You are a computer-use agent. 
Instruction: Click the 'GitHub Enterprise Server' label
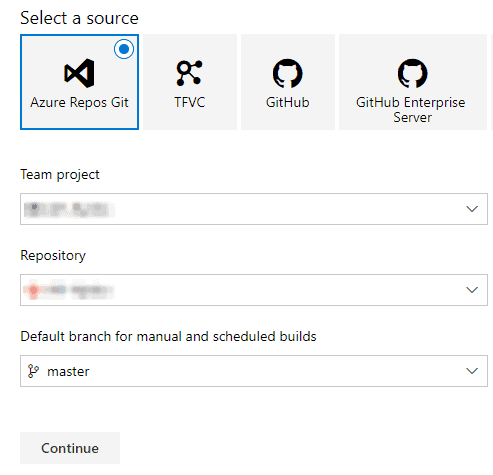pos(411,110)
